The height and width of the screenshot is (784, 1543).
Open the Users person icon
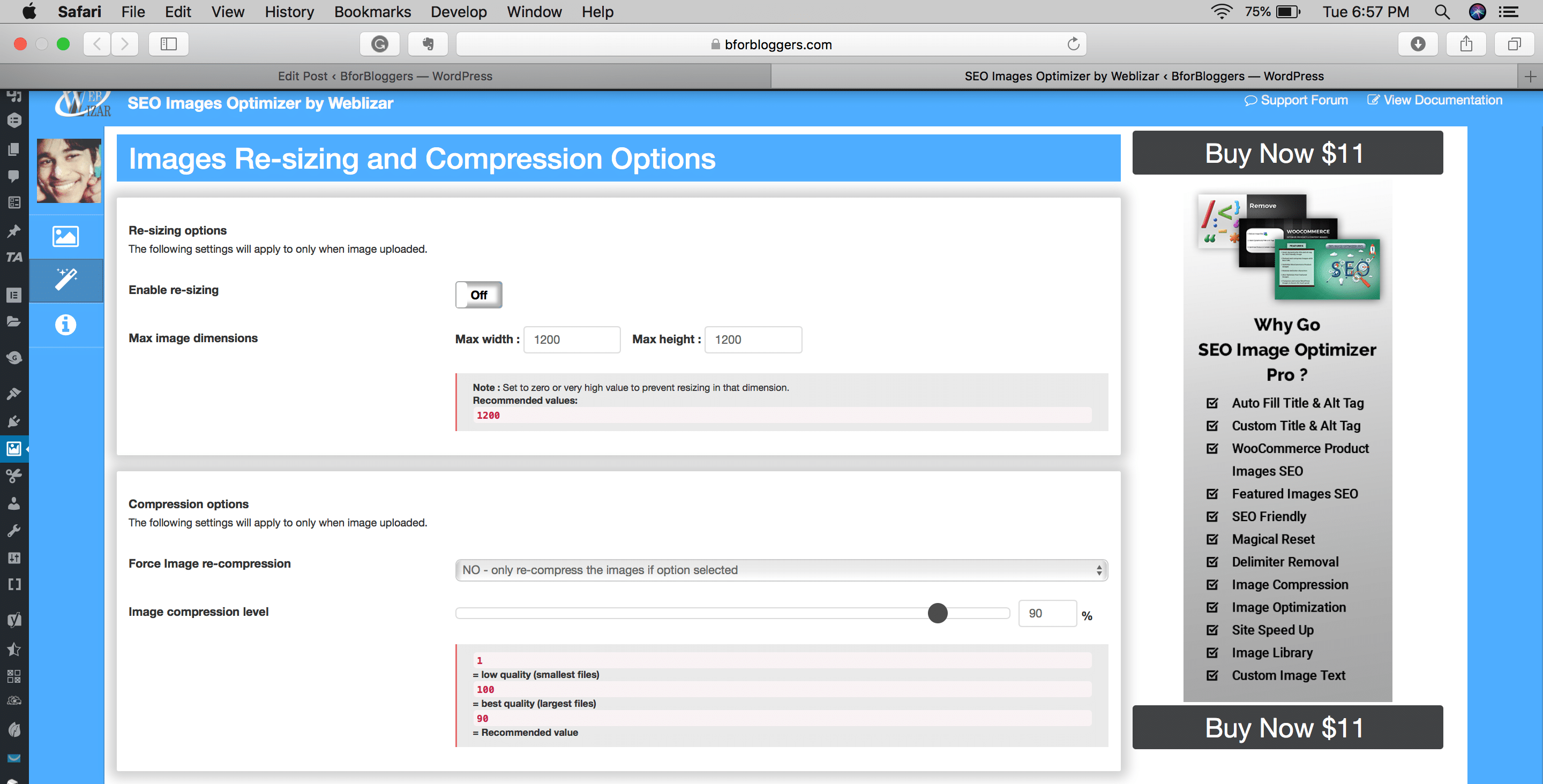(x=14, y=503)
